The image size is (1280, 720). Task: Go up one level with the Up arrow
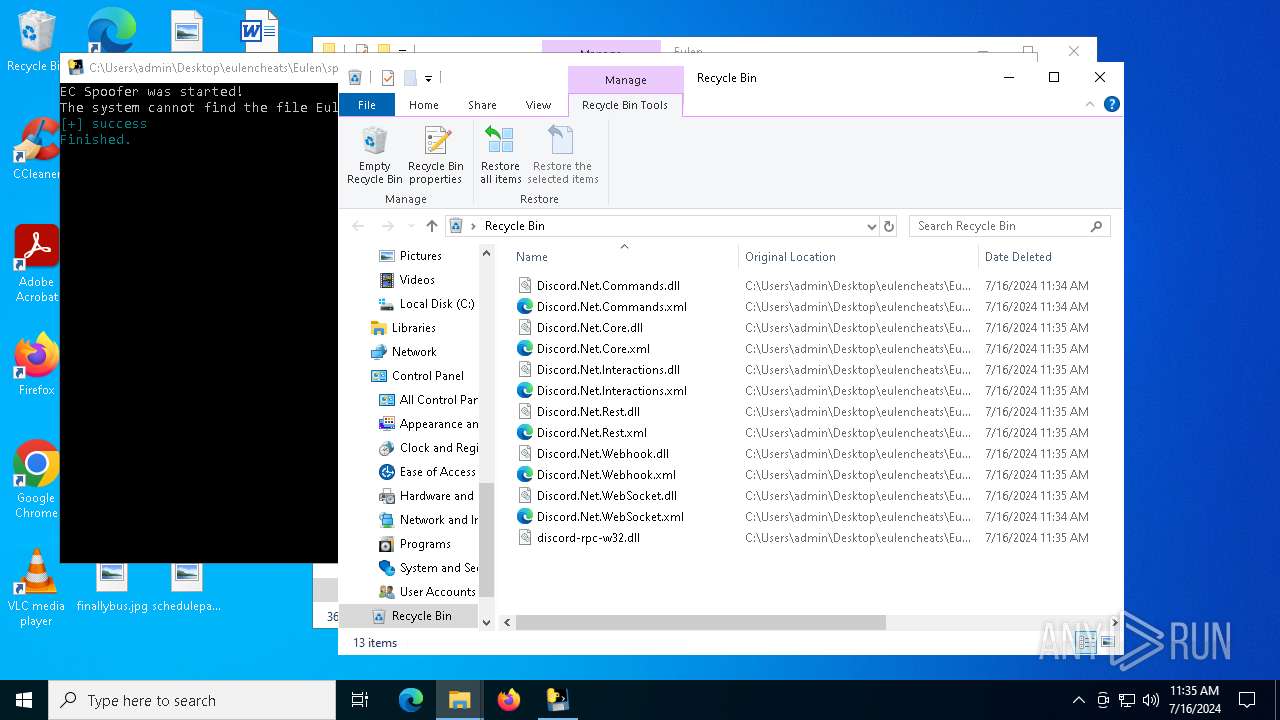point(432,226)
